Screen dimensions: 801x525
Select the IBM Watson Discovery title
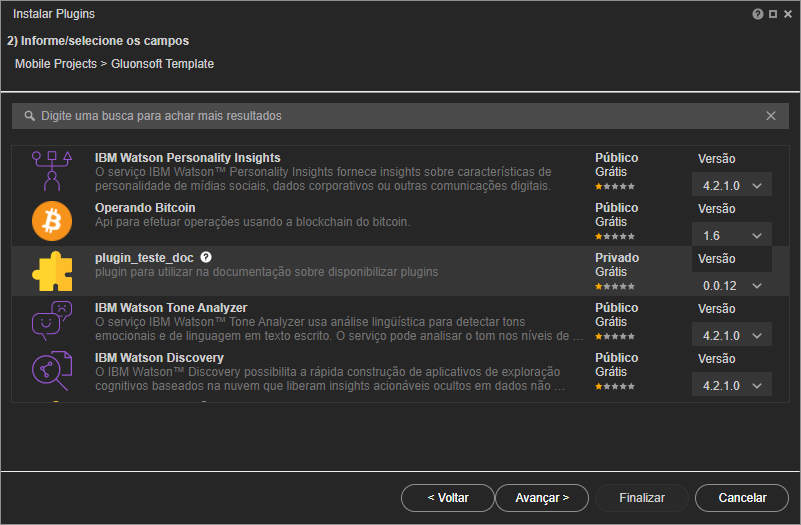159,358
